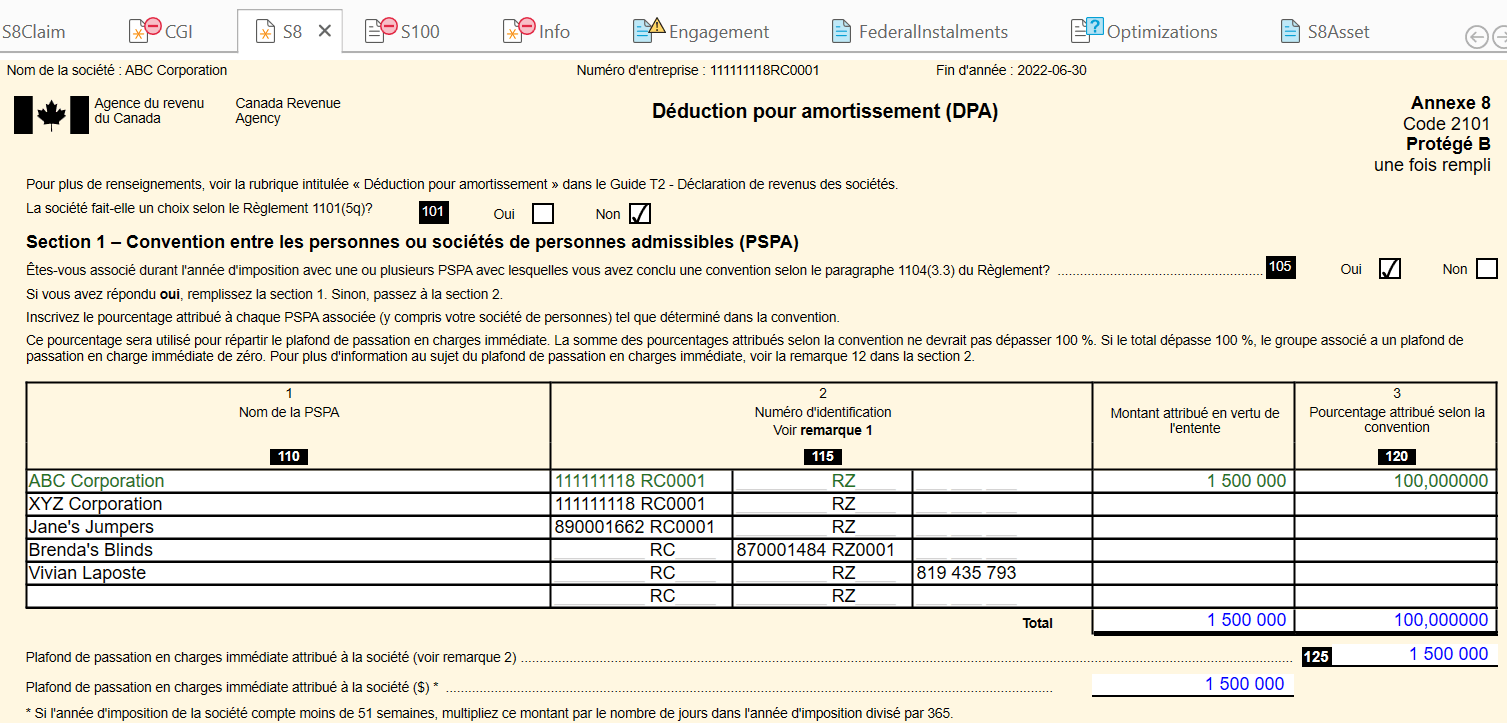The width and height of the screenshot is (1507, 723).
Task: Click the S8Asset document icon
Action: click(x=1290, y=31)
